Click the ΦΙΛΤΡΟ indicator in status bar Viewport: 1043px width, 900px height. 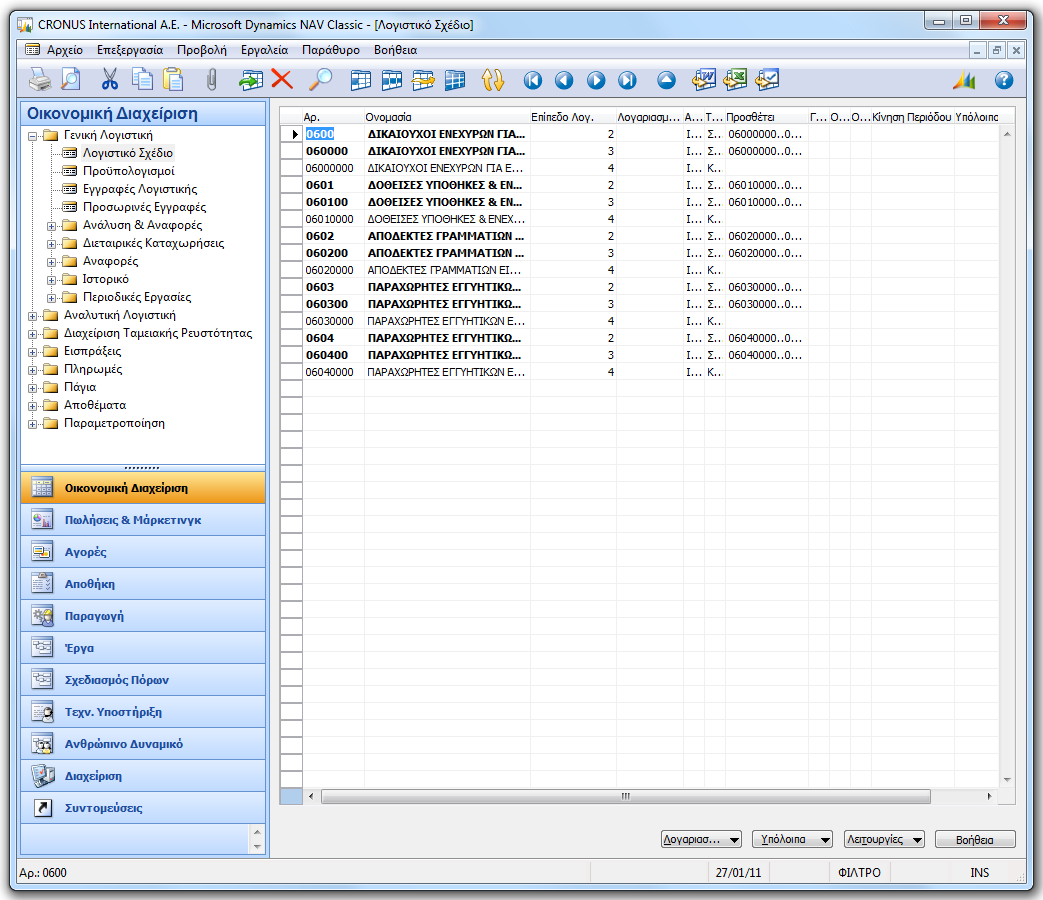[859, 873]
